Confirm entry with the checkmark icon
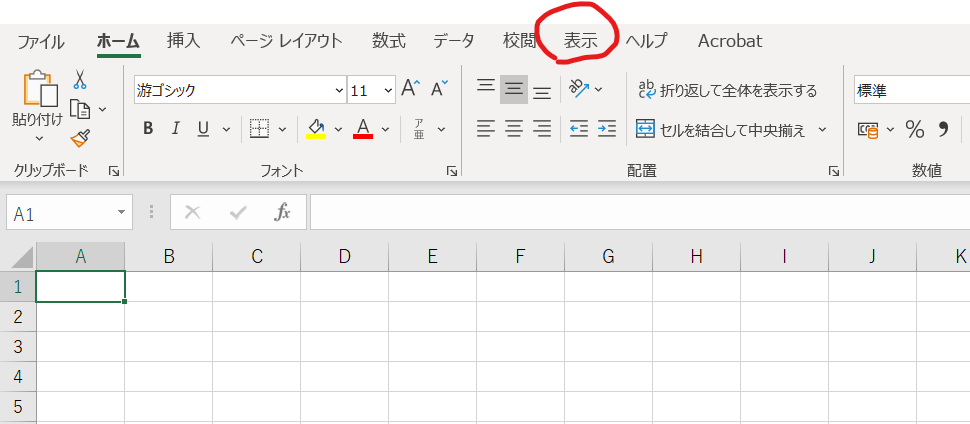 pos(238,213)
